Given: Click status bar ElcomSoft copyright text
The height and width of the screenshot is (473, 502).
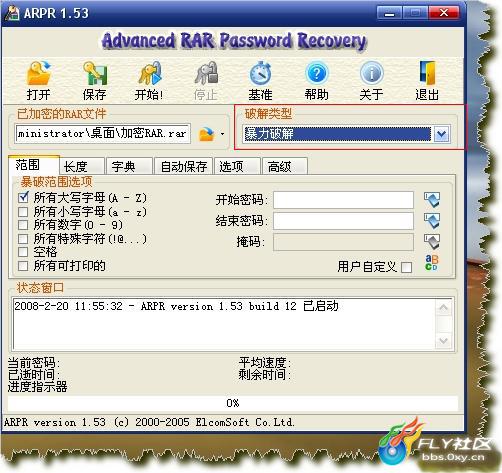Looking at the screenshot, I should point(149,422).
